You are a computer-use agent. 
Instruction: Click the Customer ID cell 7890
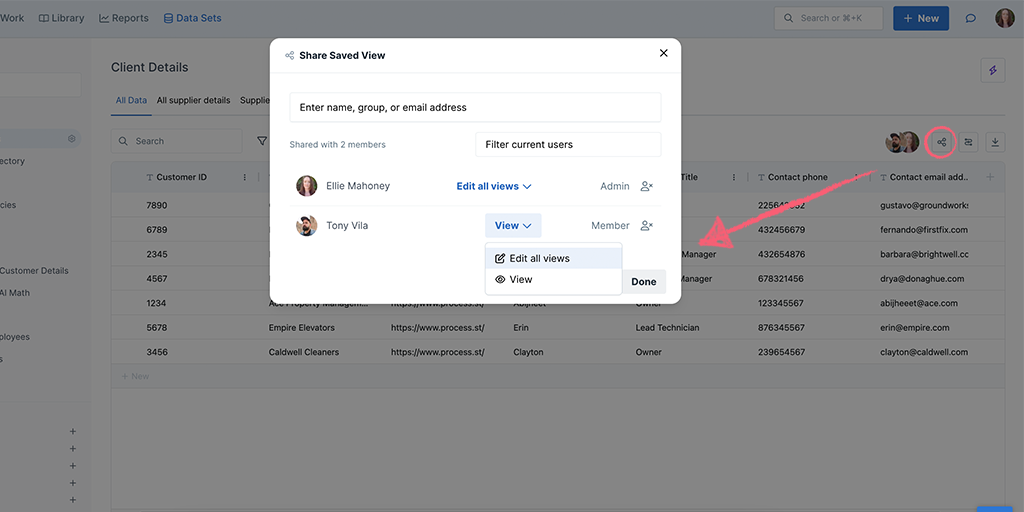click(157, 205)
